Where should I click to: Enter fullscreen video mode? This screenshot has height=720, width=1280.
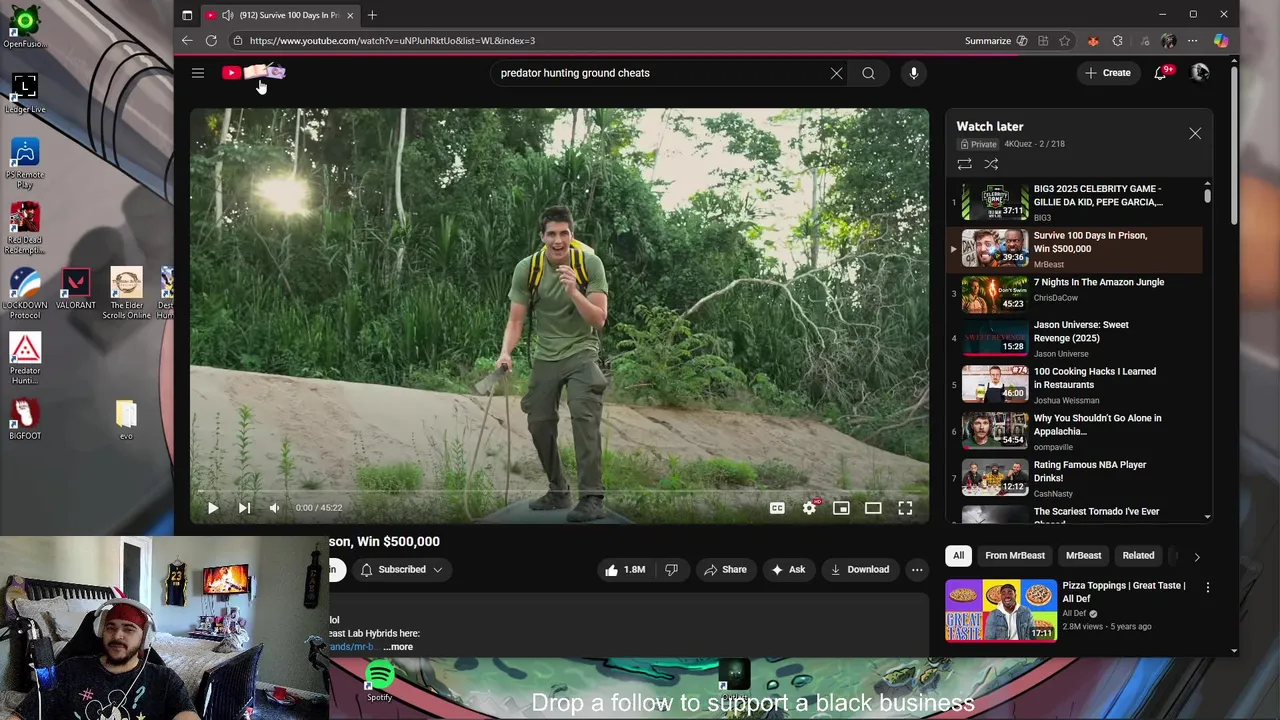click(x=905, y=508)
